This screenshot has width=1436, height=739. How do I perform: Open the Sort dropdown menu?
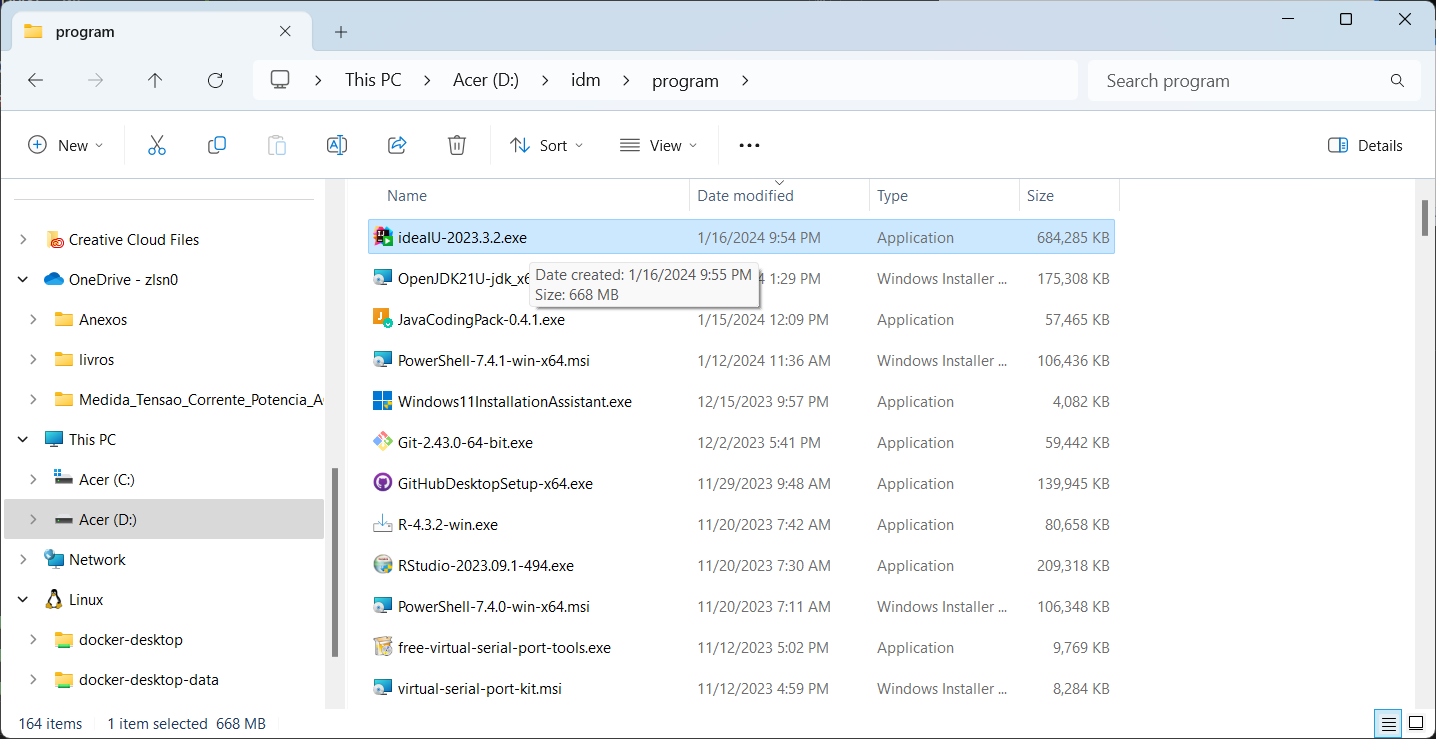coord(546,145)
